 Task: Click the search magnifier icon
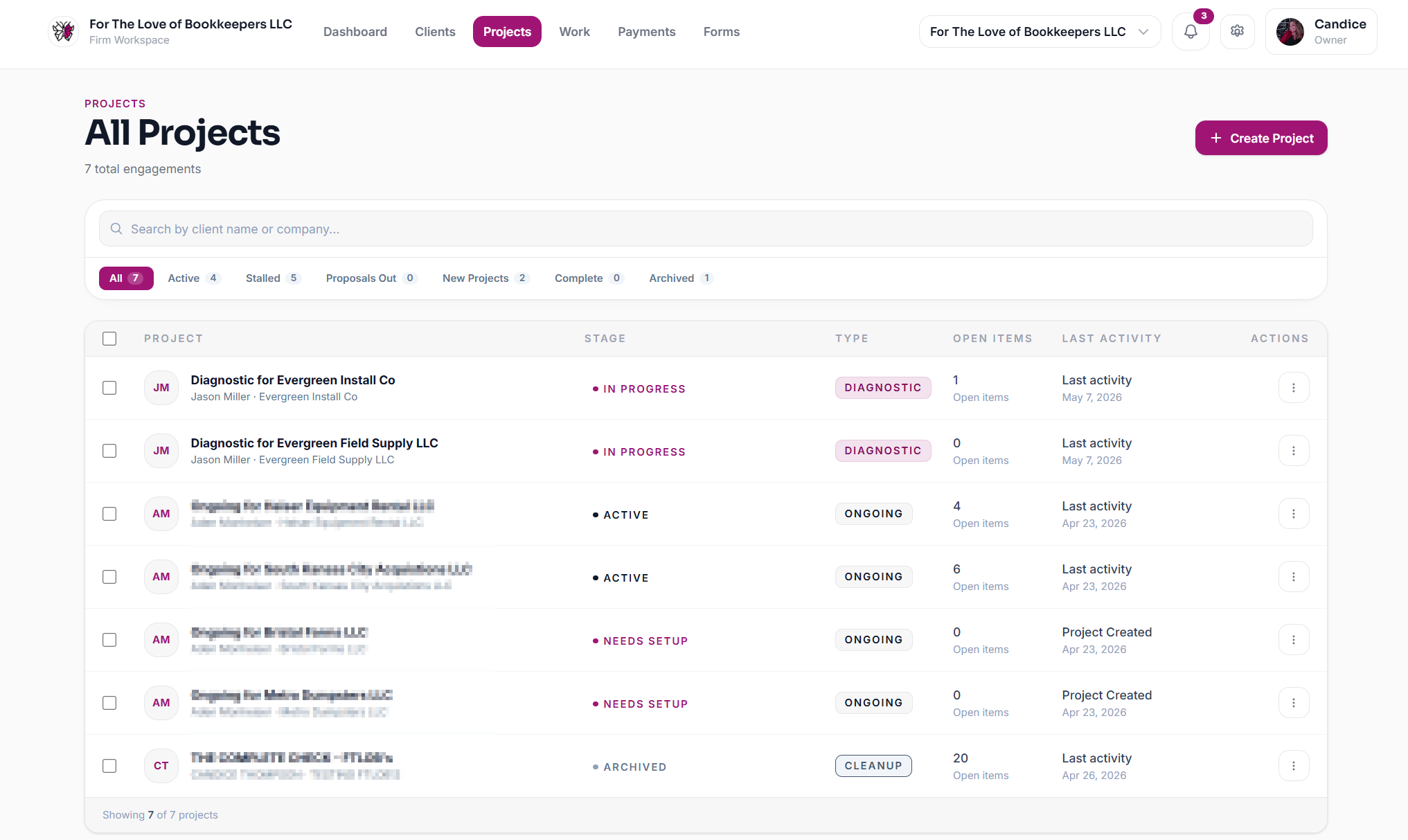[x=116, y=229]
